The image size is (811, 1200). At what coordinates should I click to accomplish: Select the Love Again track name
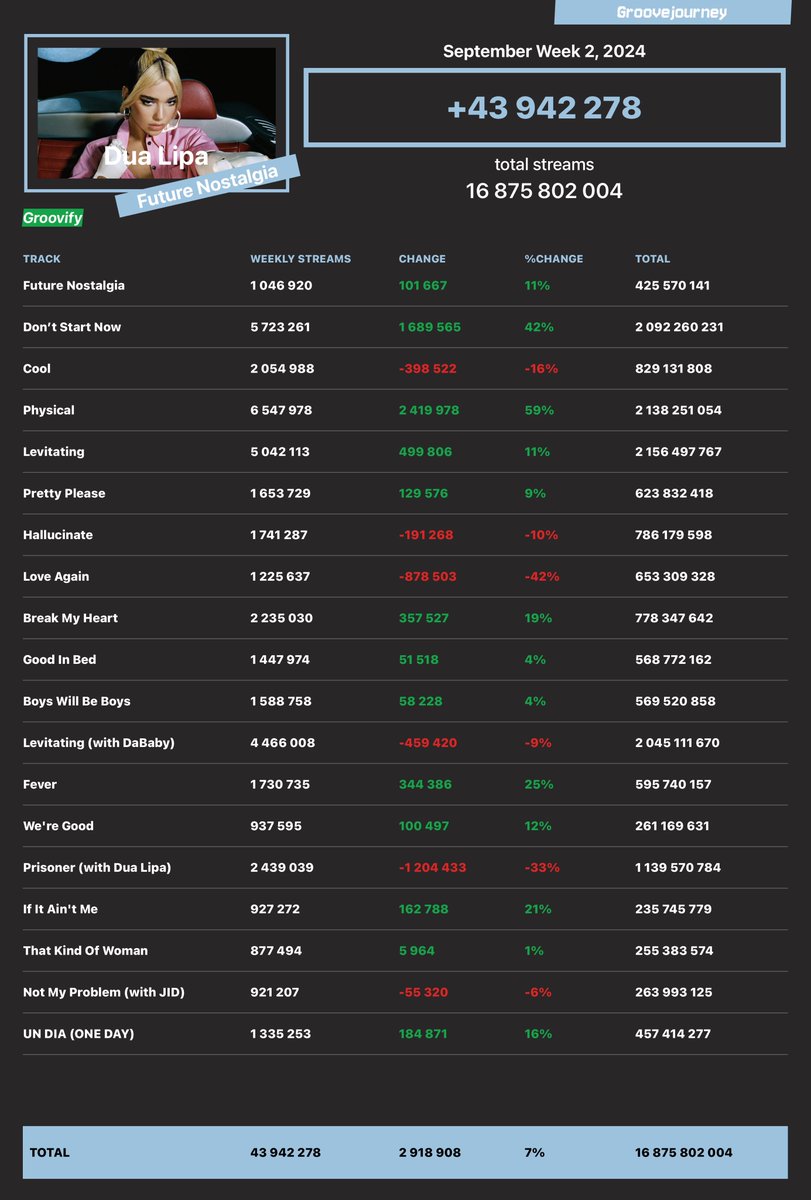[56, 576]
